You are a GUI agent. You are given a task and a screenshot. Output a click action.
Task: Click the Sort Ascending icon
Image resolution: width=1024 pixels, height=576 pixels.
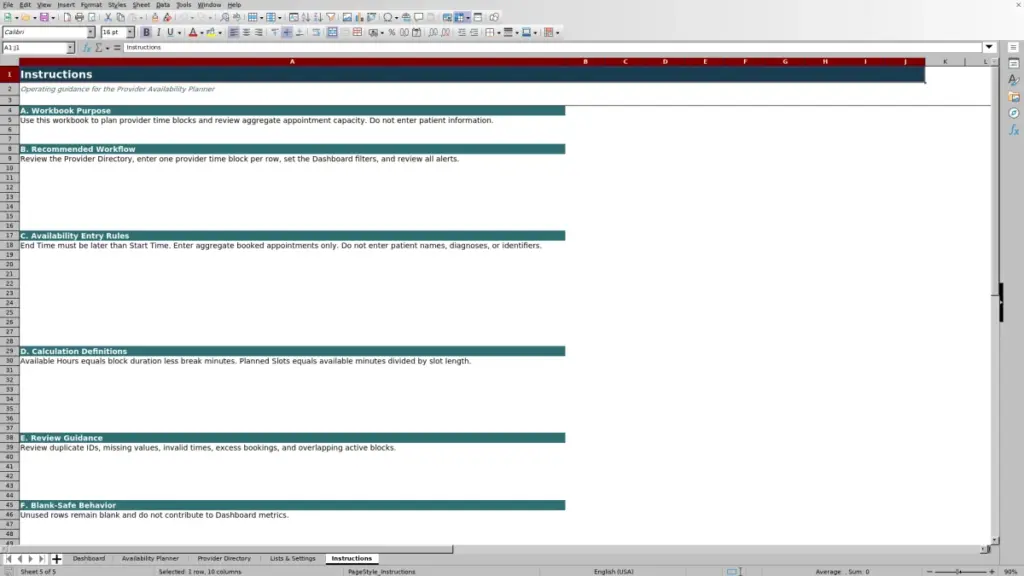click(306, 18)
